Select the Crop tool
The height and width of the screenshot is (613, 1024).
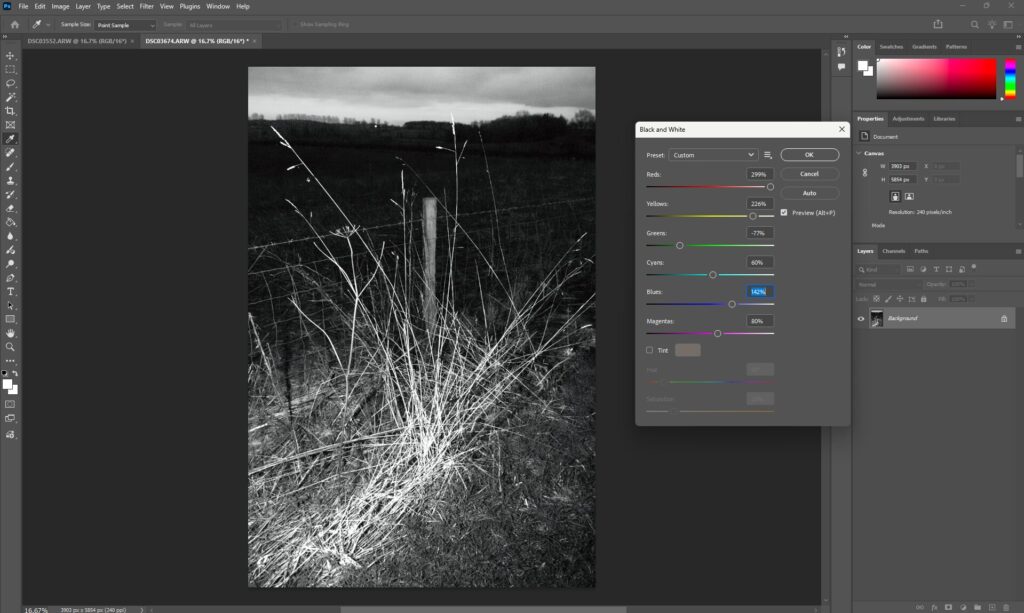(10, 111)
